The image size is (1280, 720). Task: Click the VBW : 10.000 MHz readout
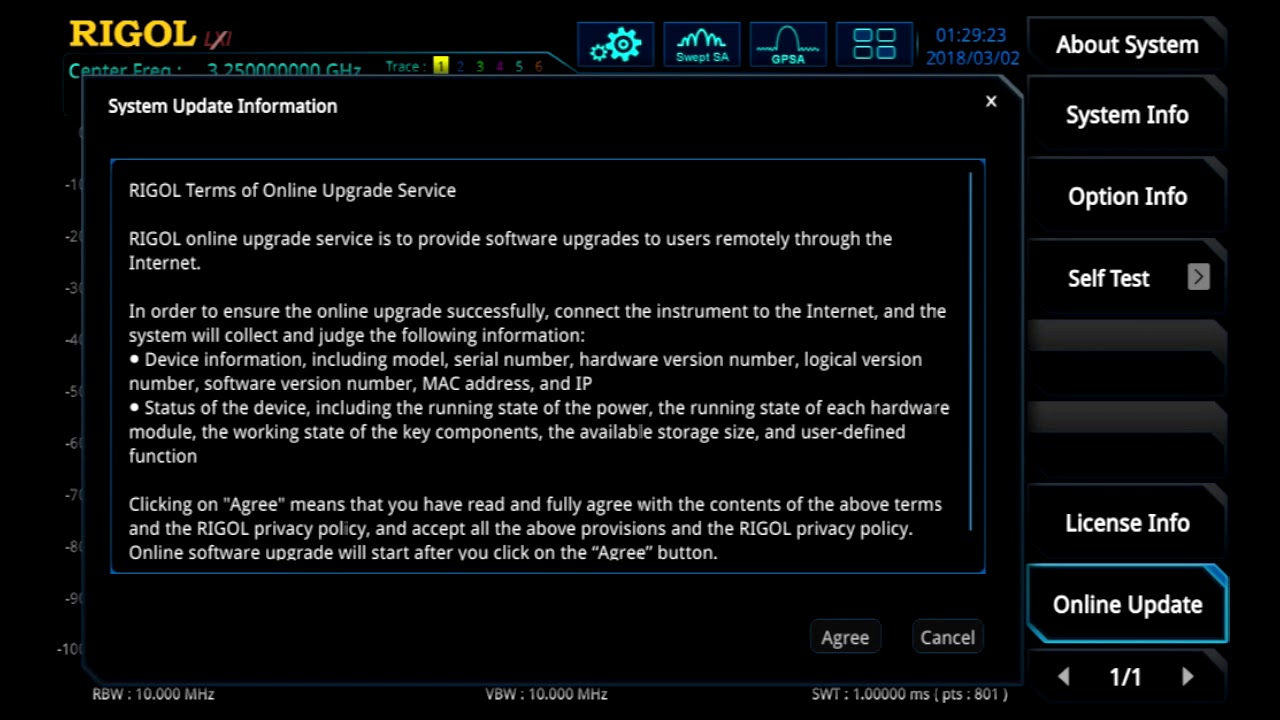point(546,694)
